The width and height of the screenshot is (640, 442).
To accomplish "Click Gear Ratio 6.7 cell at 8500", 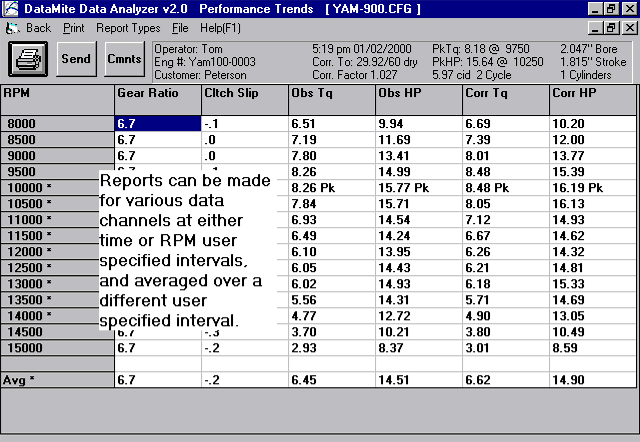I will tap(158, 140).
